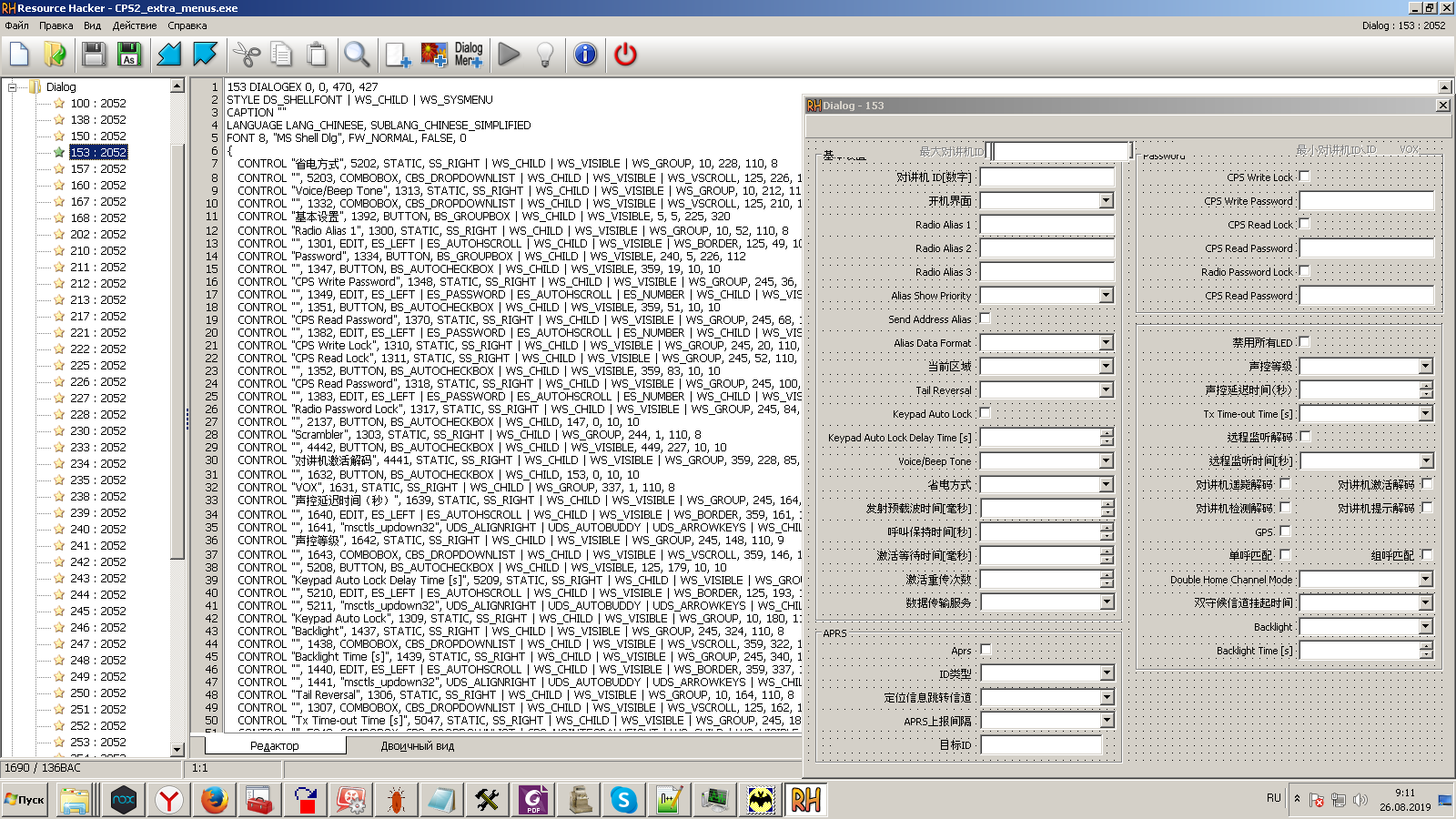Open the Справка menu
This screenshot has height=819, width=1456.
tap(187, 25)
